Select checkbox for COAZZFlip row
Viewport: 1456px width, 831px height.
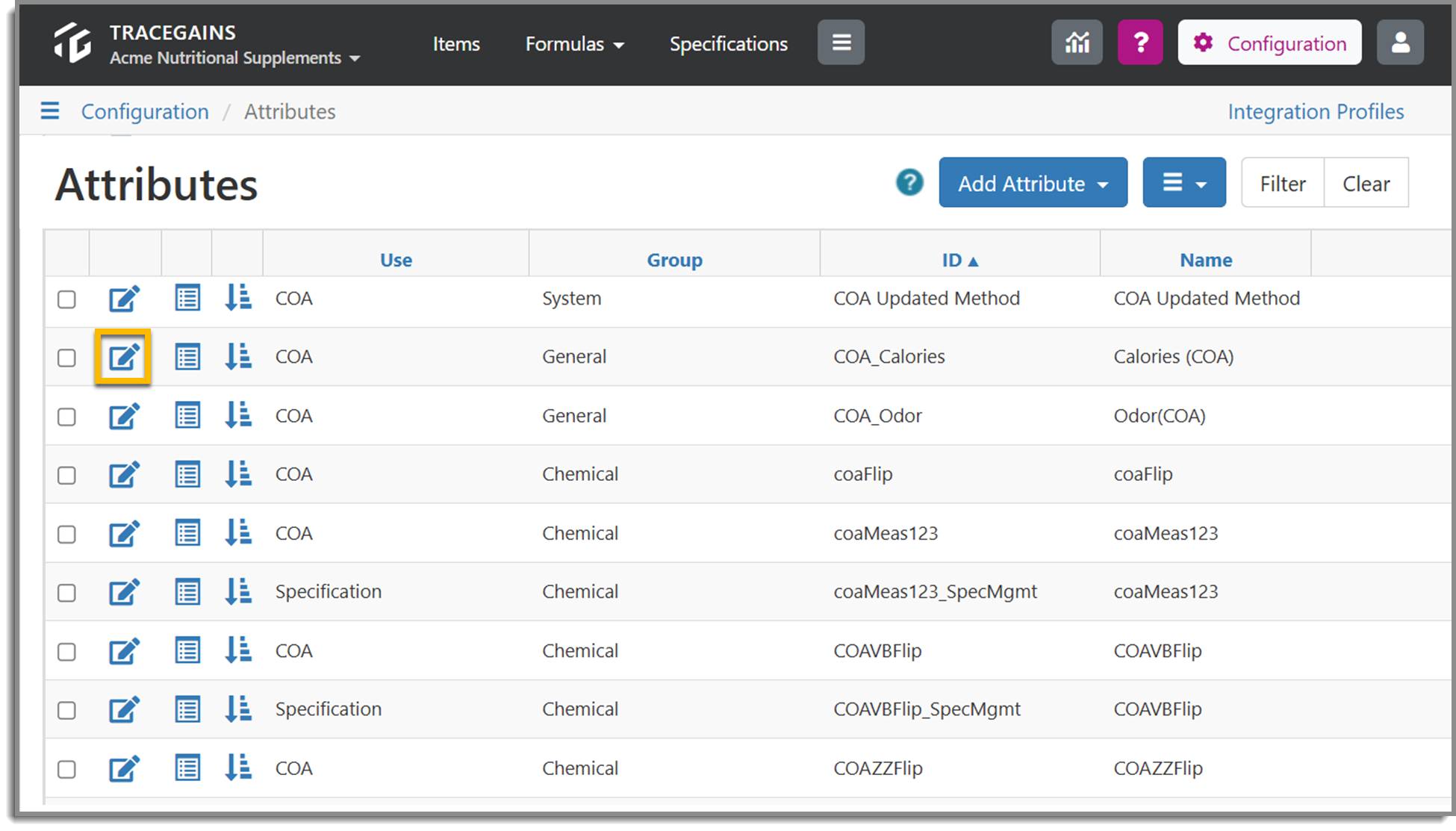click(66, 769)
